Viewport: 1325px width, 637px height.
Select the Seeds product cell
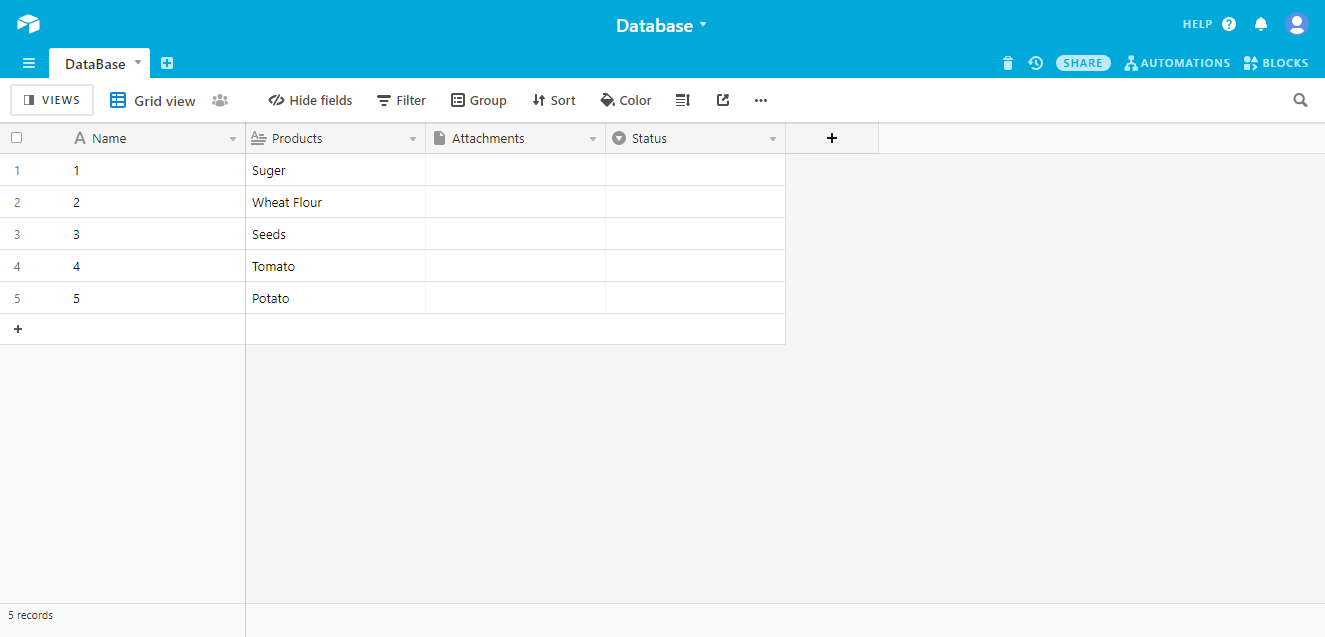point(336,234)
